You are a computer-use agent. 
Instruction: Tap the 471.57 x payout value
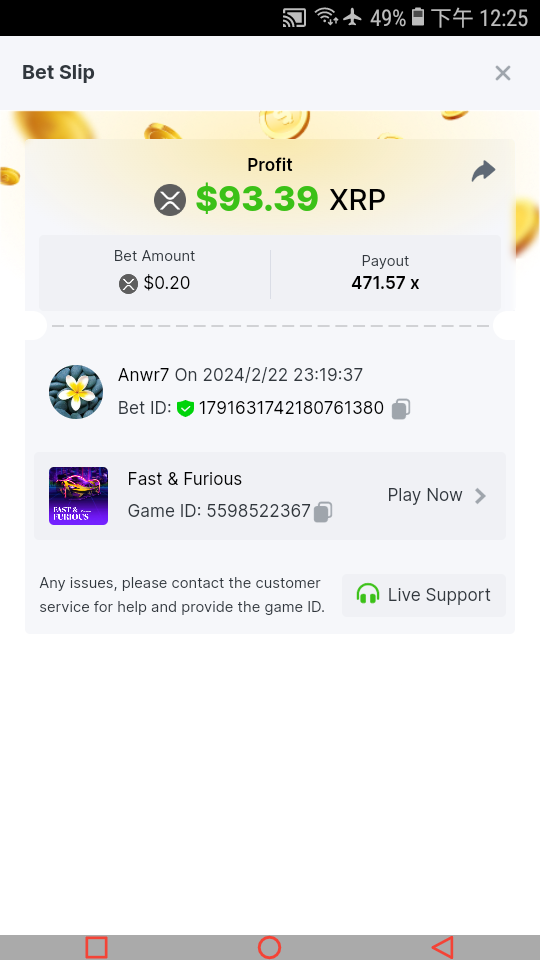point(385,283)
